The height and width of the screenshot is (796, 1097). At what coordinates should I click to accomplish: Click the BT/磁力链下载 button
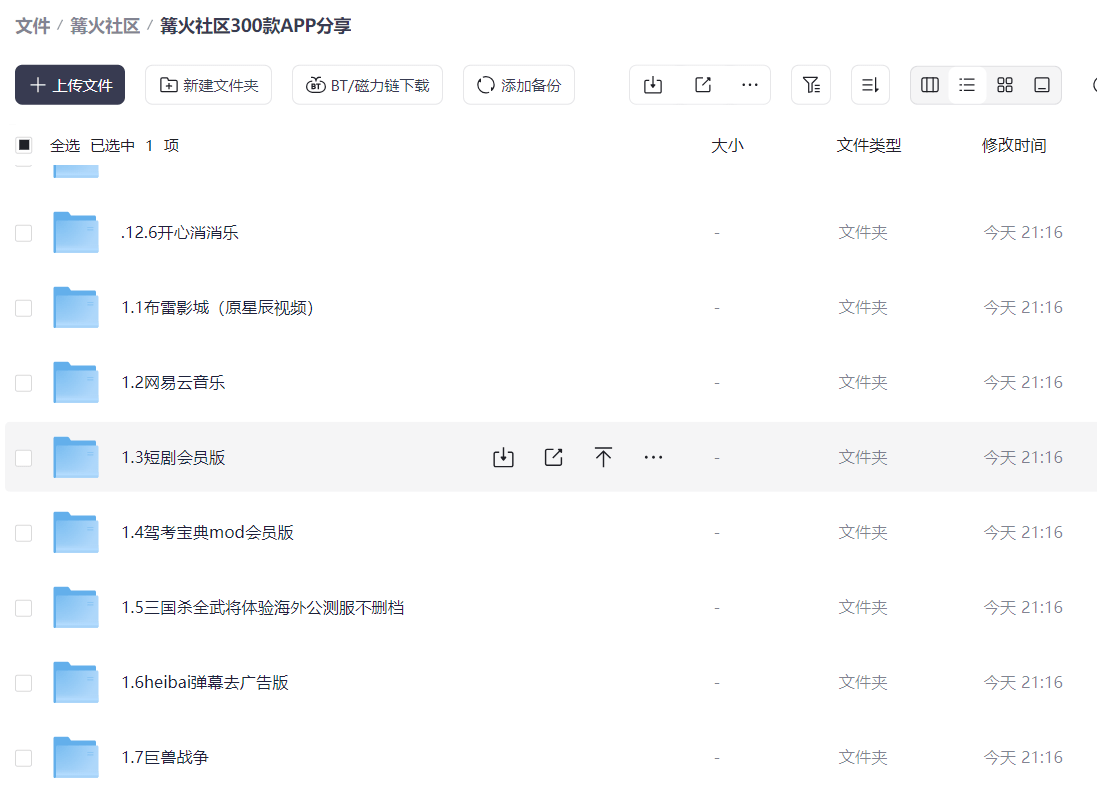point(367,85)
